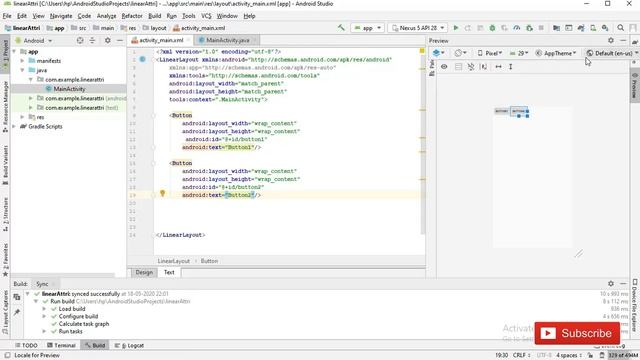Image resolution: width=640 pixels, height=360 pixels.
Task: Toggle the Preview side tab on right edge
Action: [x=635, y=86]
